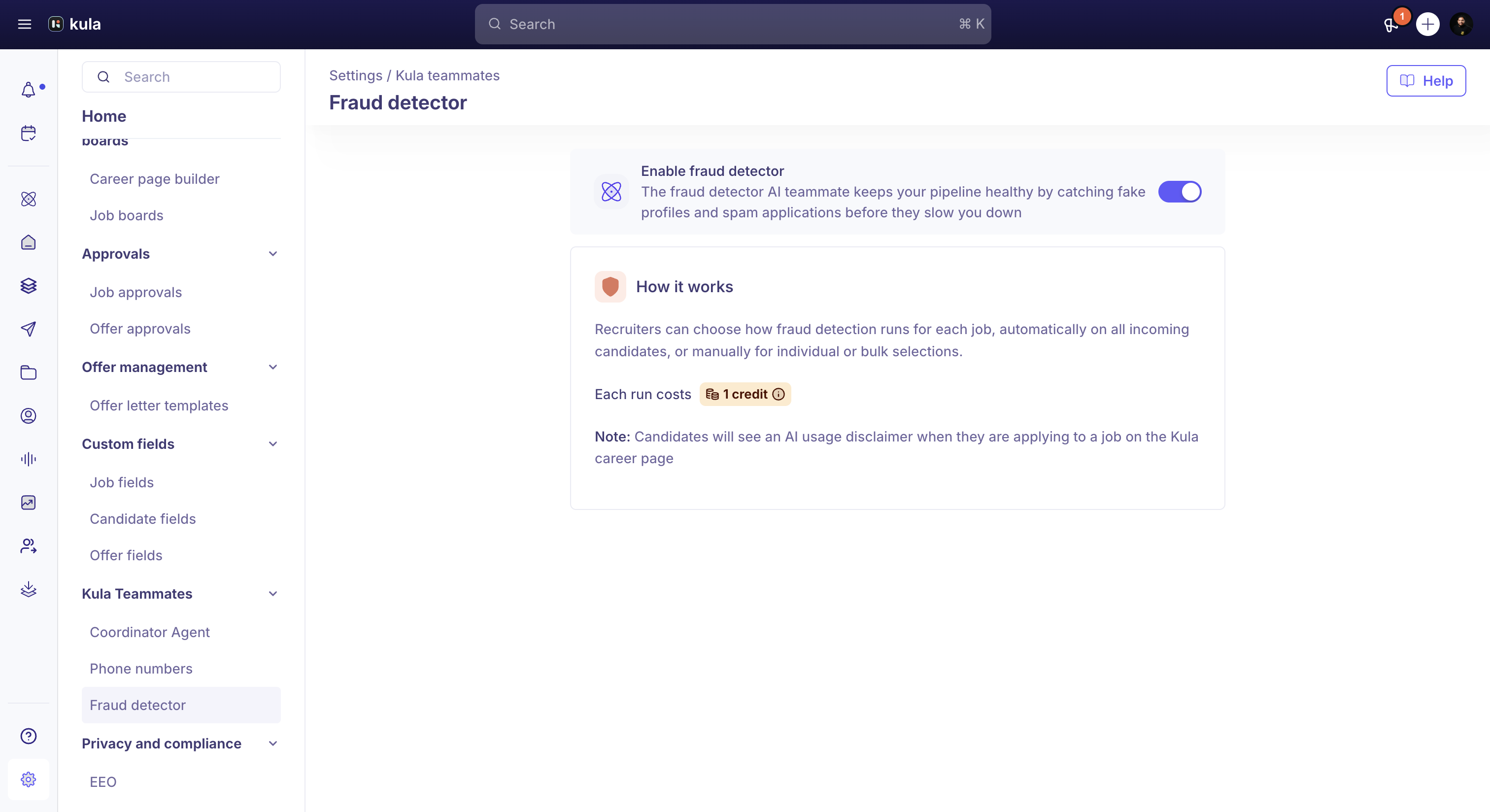Open Career page builder settings
Screen dimensions: 1490x812
tap(154, 179)
